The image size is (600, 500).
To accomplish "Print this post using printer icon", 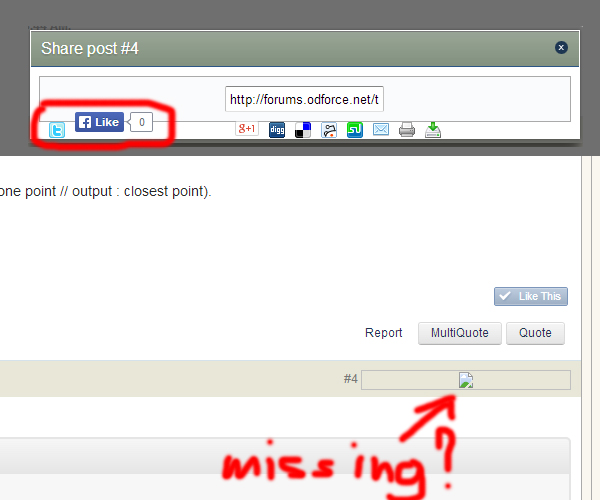I will (407, 130).
